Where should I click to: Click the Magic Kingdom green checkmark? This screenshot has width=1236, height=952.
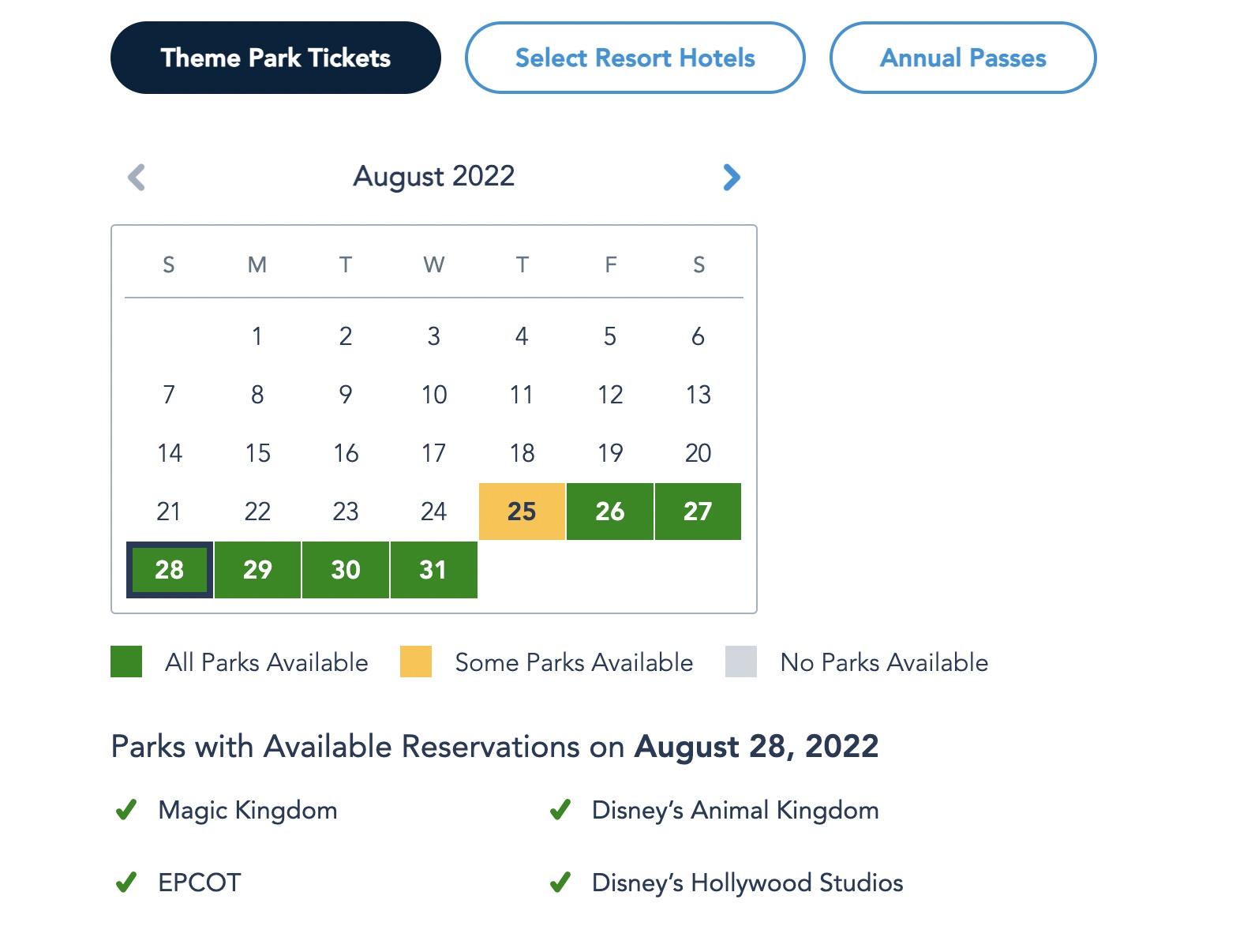[126, 810]
